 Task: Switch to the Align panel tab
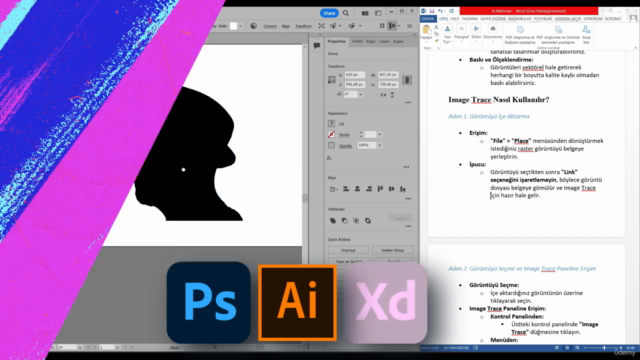[x=371, y=41]
